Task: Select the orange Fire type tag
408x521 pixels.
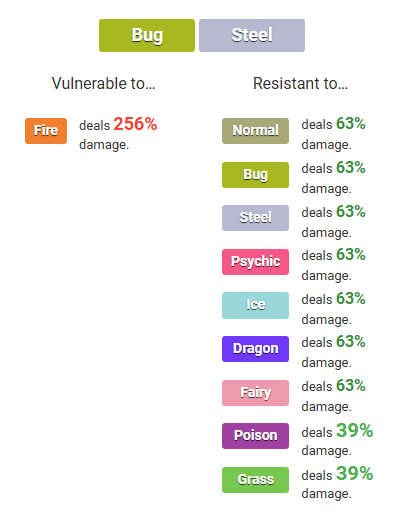Action: click(46, 131)
